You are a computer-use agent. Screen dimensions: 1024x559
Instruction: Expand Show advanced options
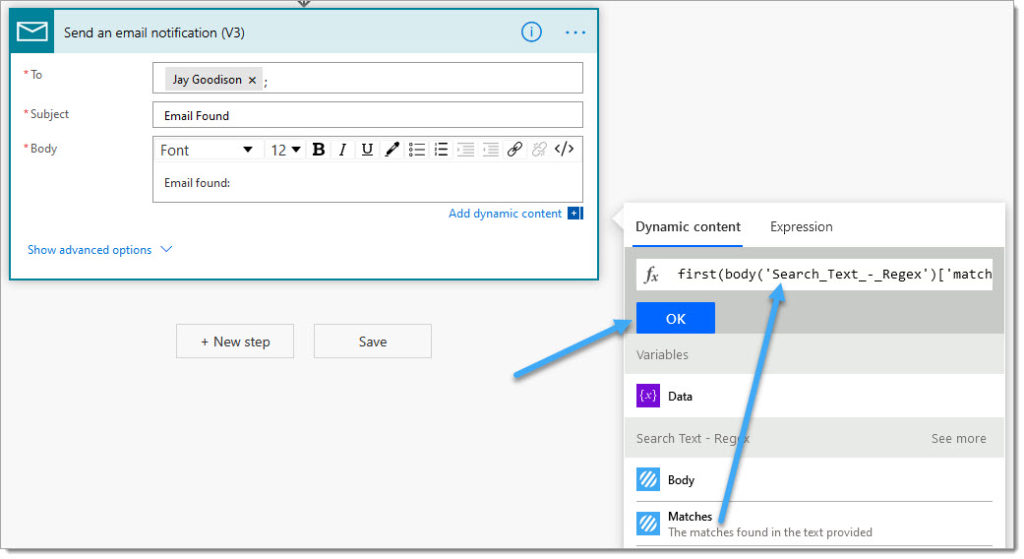pyautogui.click(x=99, y=249)
